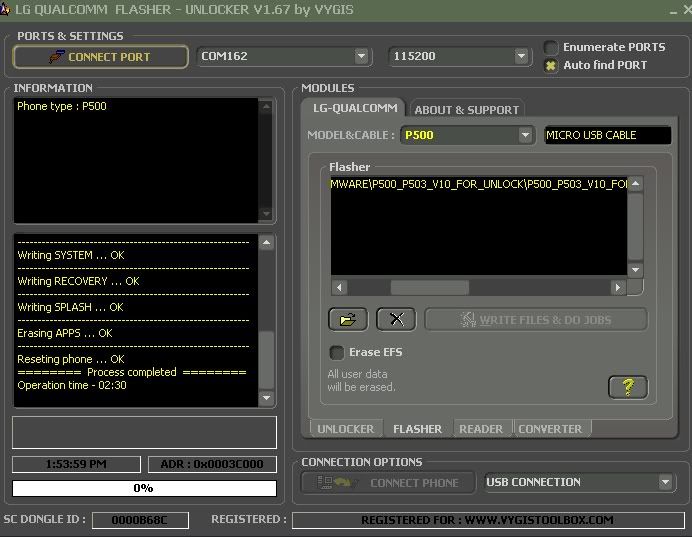The image size is (692, 537).
Task: Click log panel scroll up arrow
Action: tap(267, 243)
